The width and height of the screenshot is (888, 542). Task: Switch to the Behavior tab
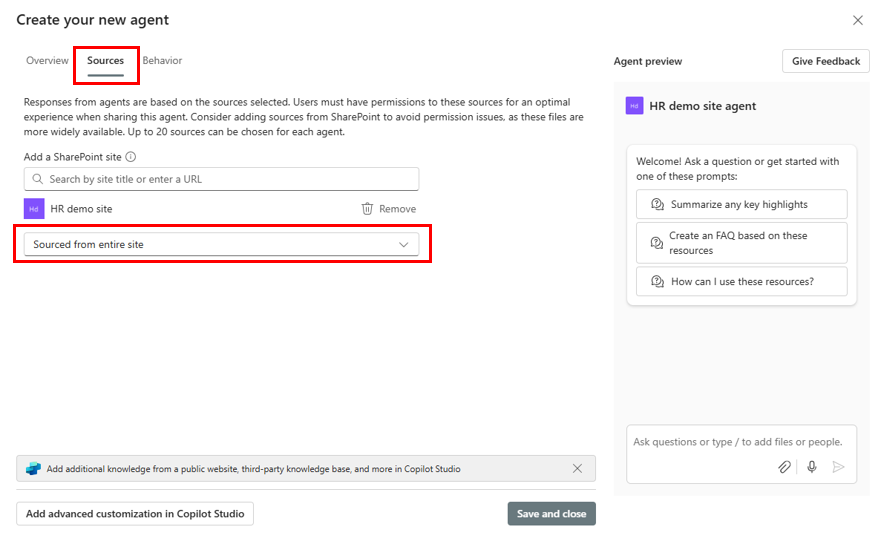click(162, 61)
